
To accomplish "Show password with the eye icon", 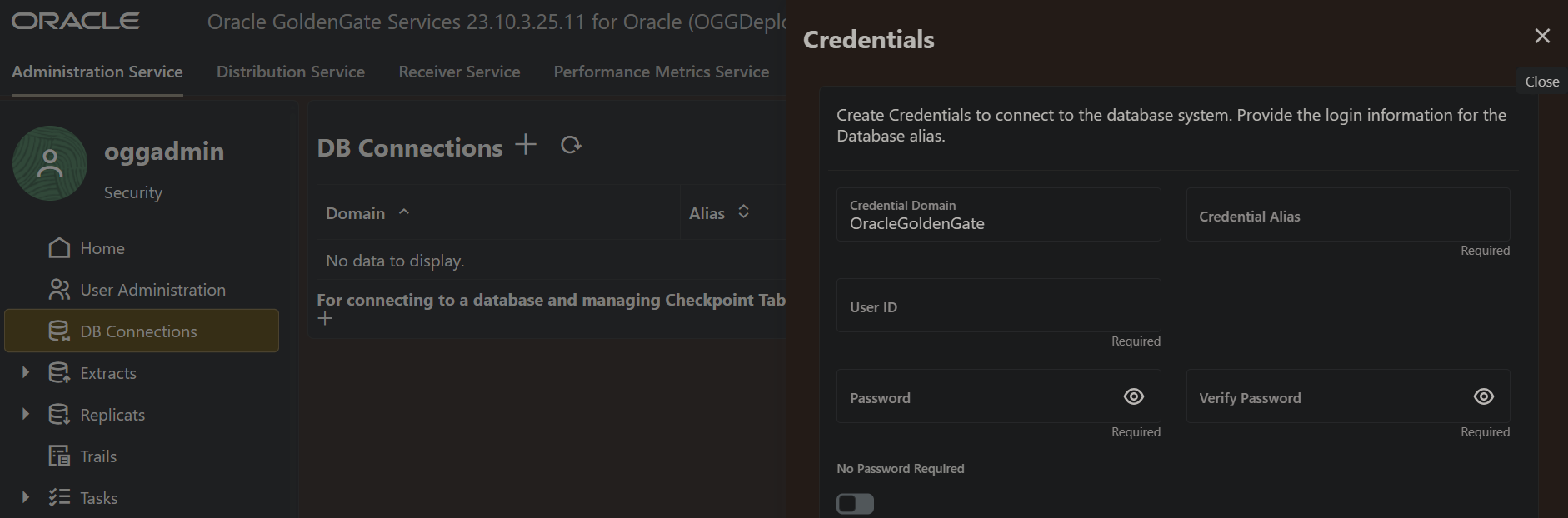I will click(1133, 396).
